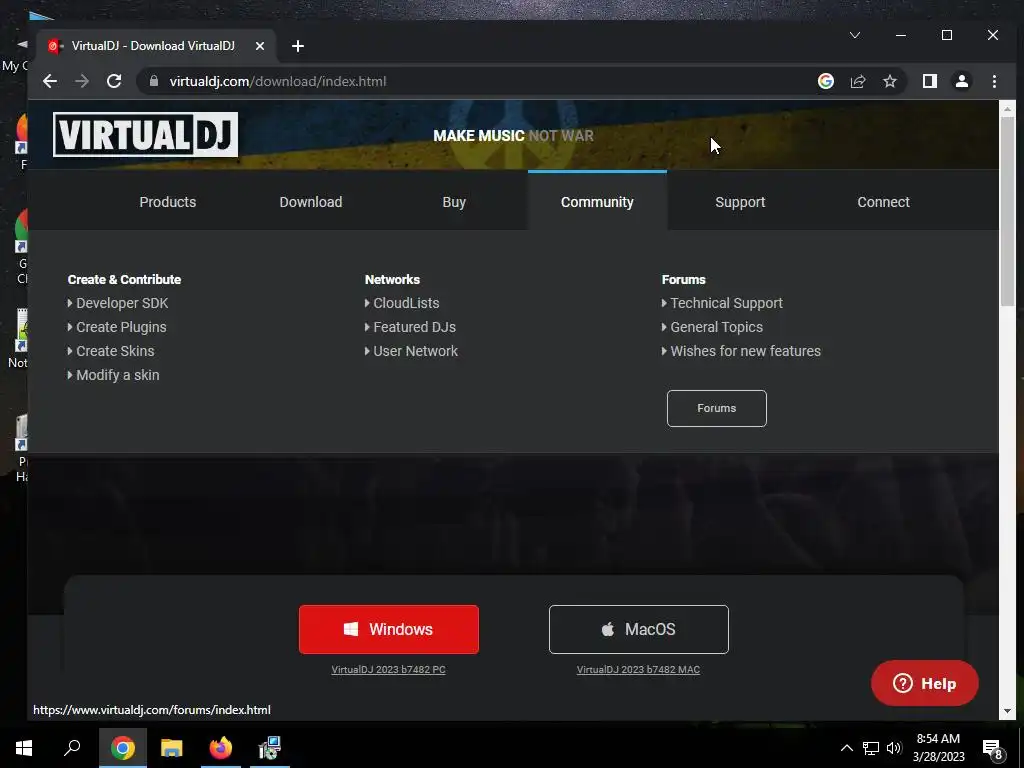Click the scrollbar up arrow
Image resolution: width=1024 pixels, height=768 pixels.
click(1007, 108)
